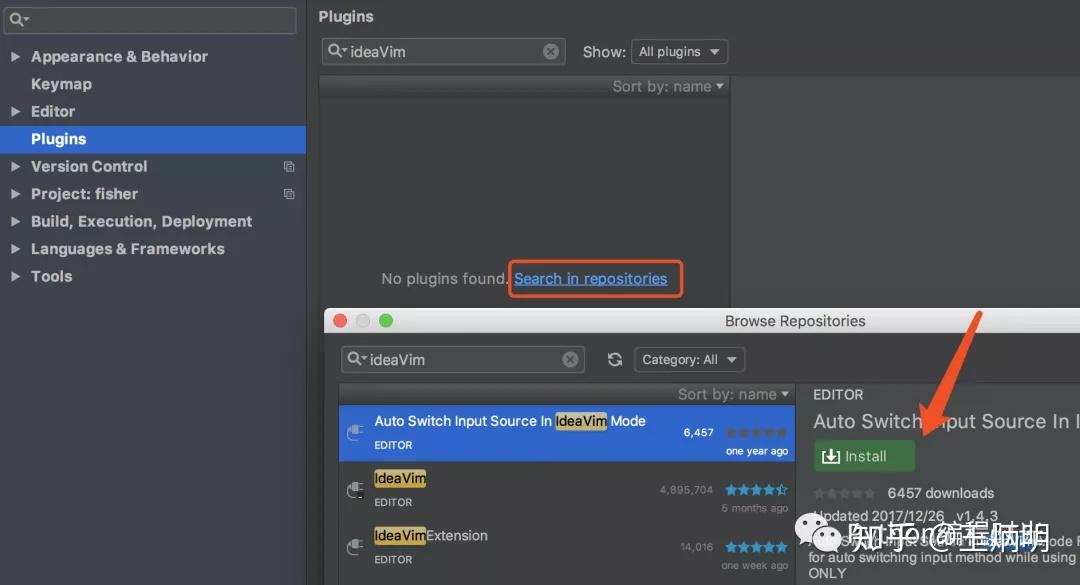Open search options via magnifier in plugin search
The width and height of the screenshot is (1080, 585).
pos(336,50)
